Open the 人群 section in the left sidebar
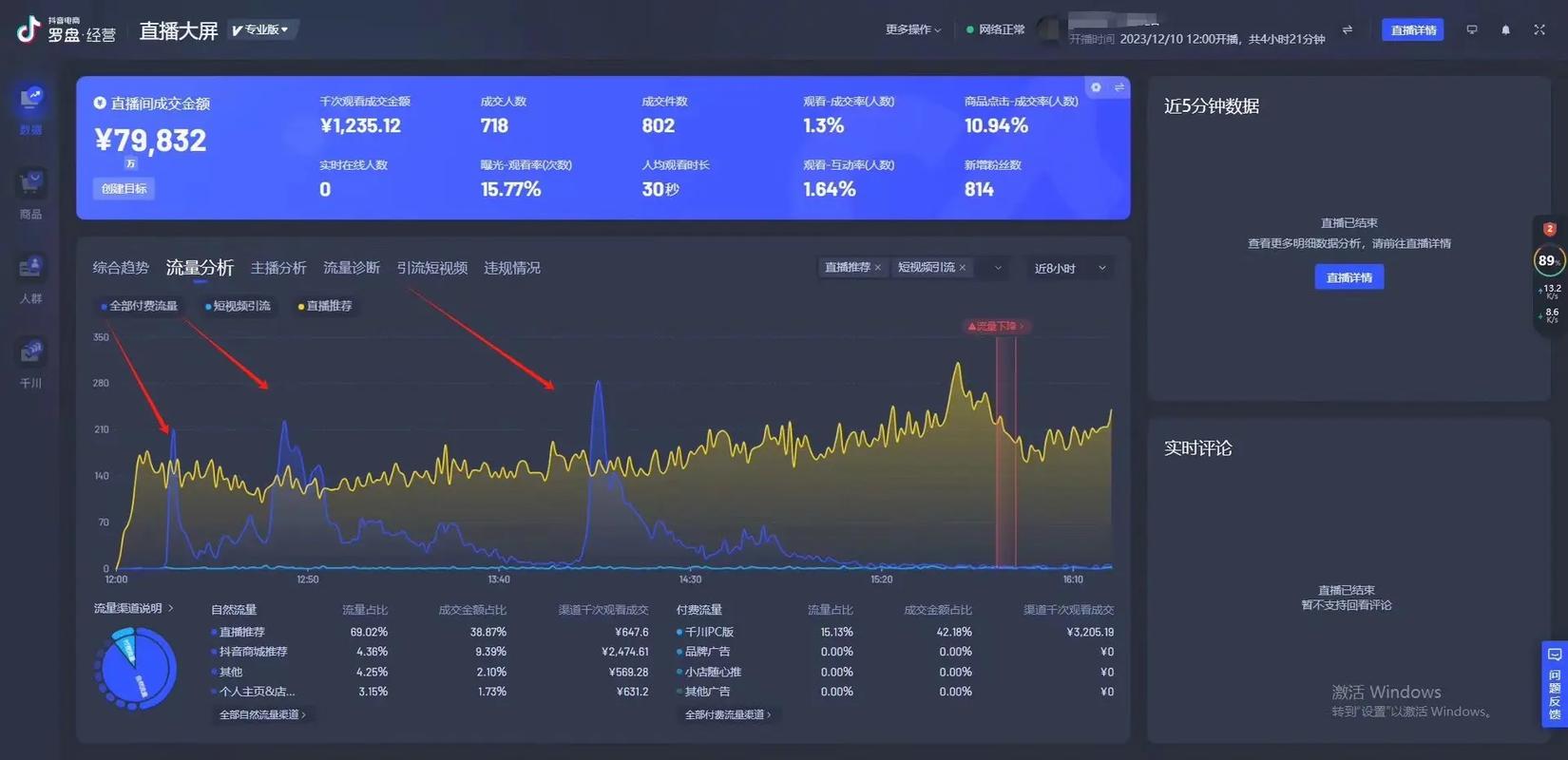Screen dimensions: 1568x760 point(30,279)
